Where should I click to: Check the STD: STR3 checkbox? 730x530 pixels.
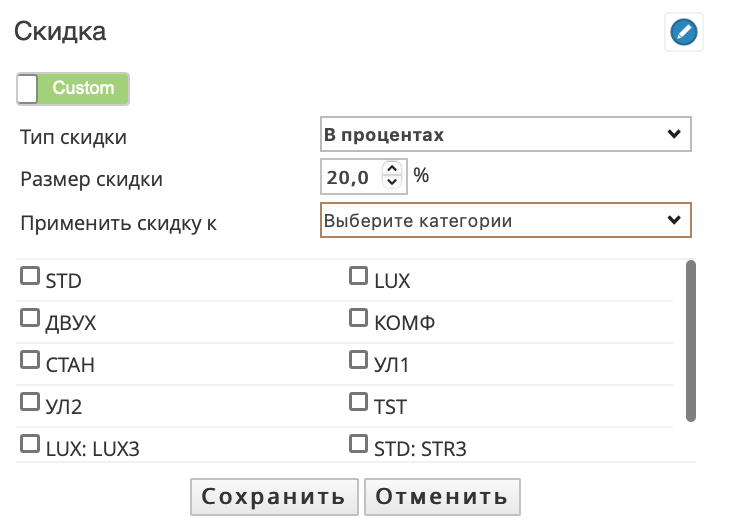click(358, 443)
